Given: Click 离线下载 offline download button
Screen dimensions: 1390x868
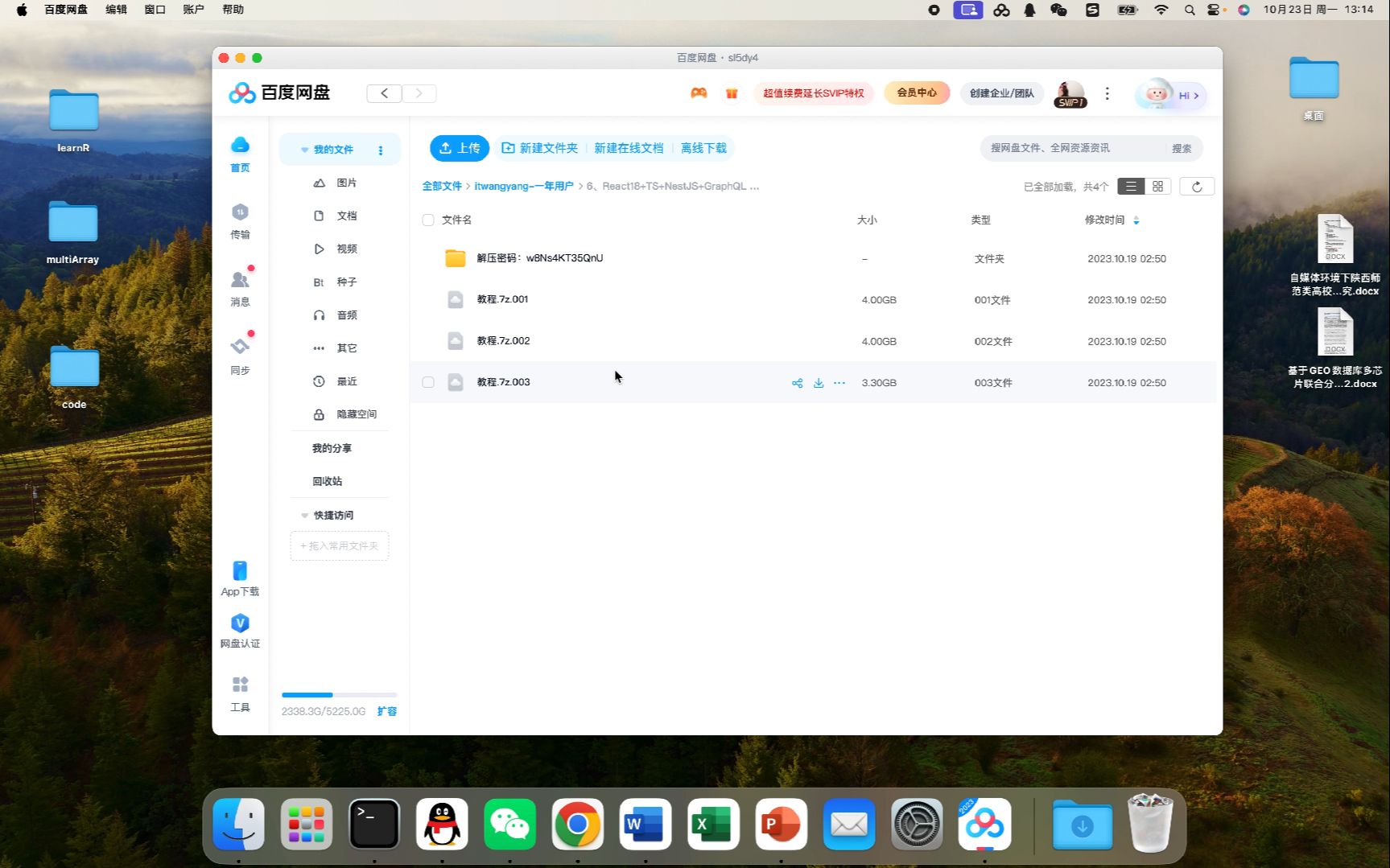Looking at the screenshot, I should pos(703,149).
